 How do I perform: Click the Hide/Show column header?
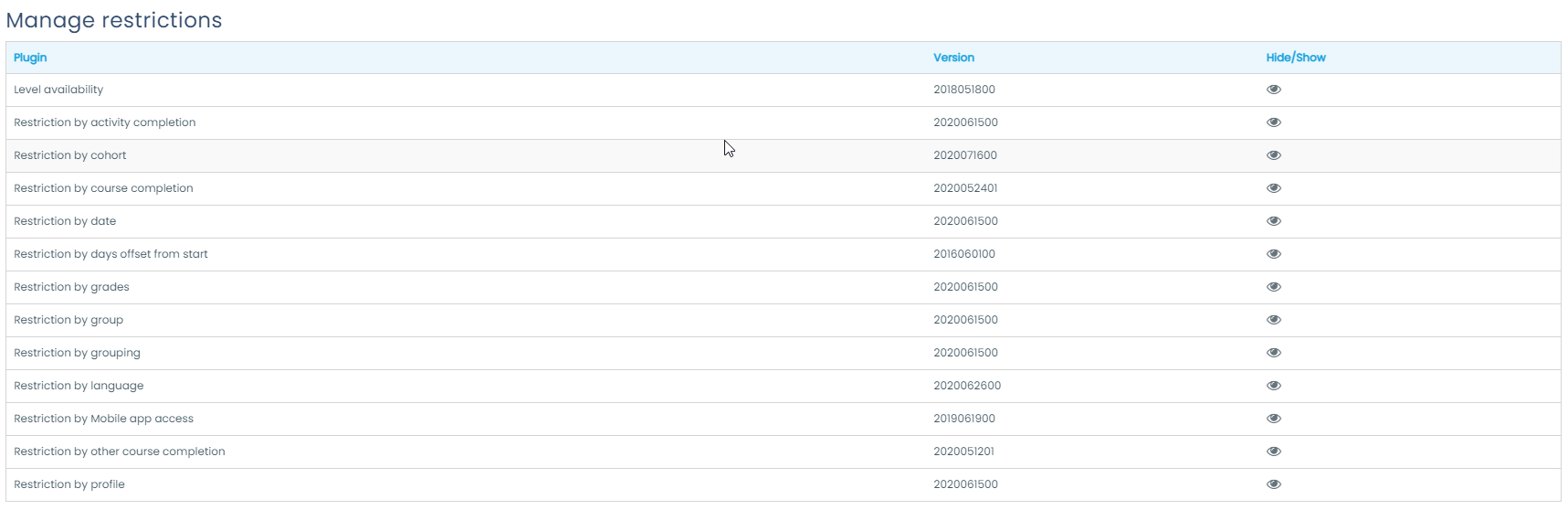[1295, 58]
